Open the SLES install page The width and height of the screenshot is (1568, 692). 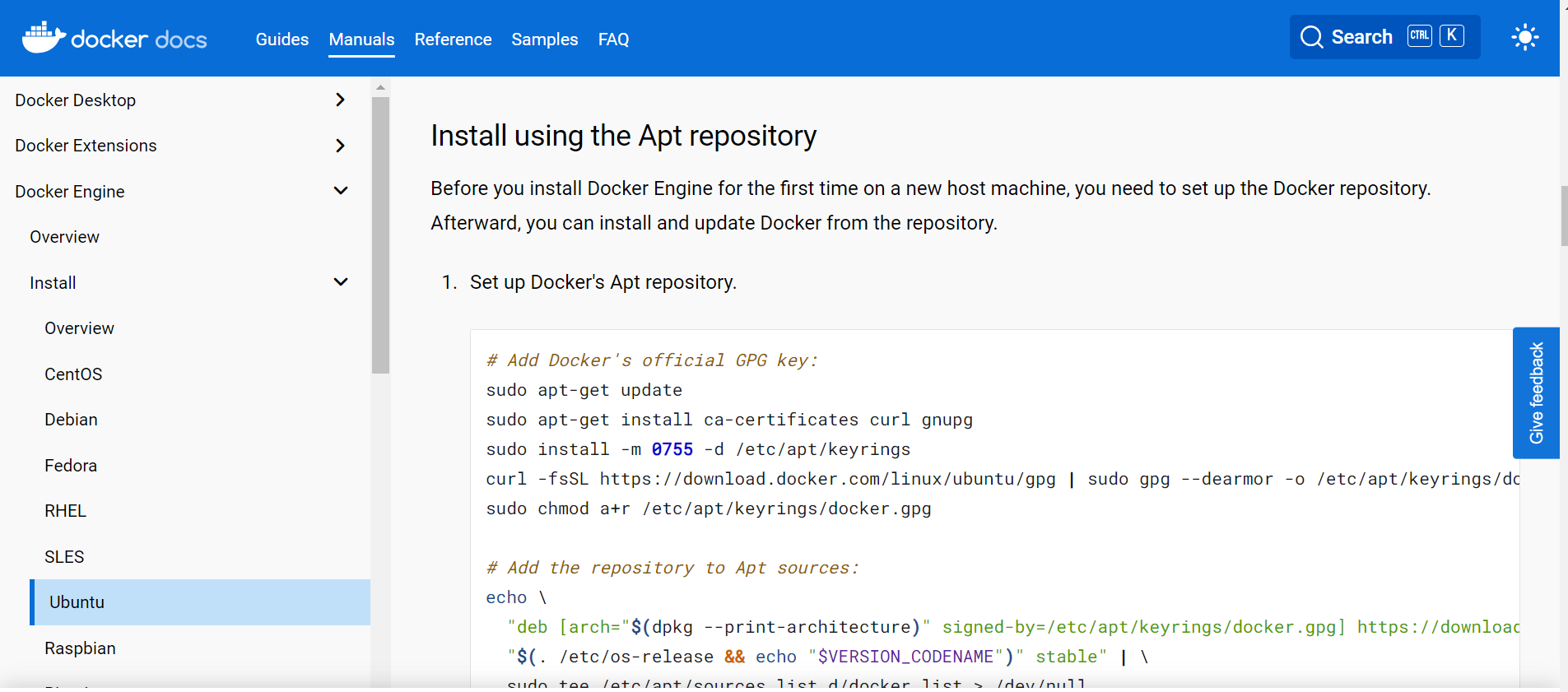(x=64, y=557)
